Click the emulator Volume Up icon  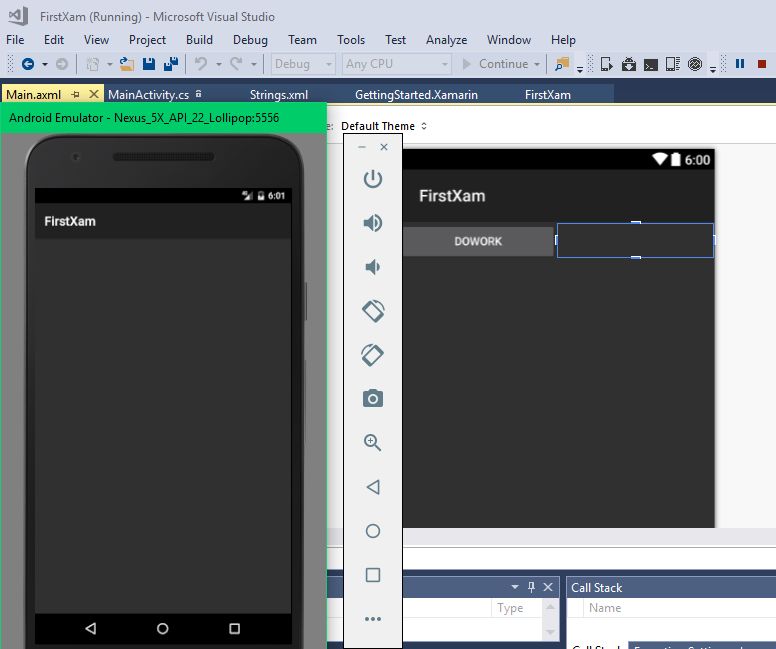tap(373, 223)
